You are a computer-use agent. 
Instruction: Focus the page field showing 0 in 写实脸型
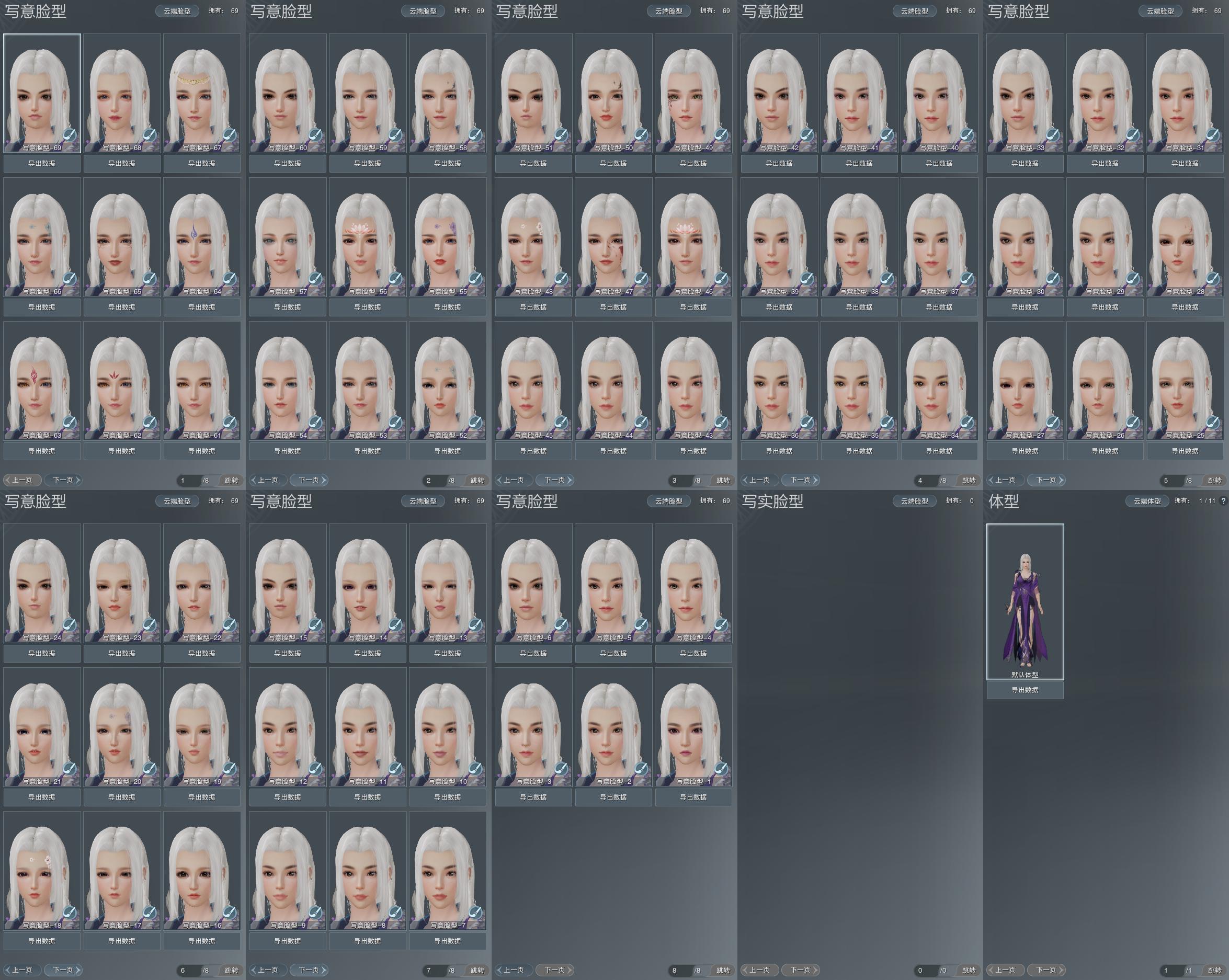click(x=926, y=970)
